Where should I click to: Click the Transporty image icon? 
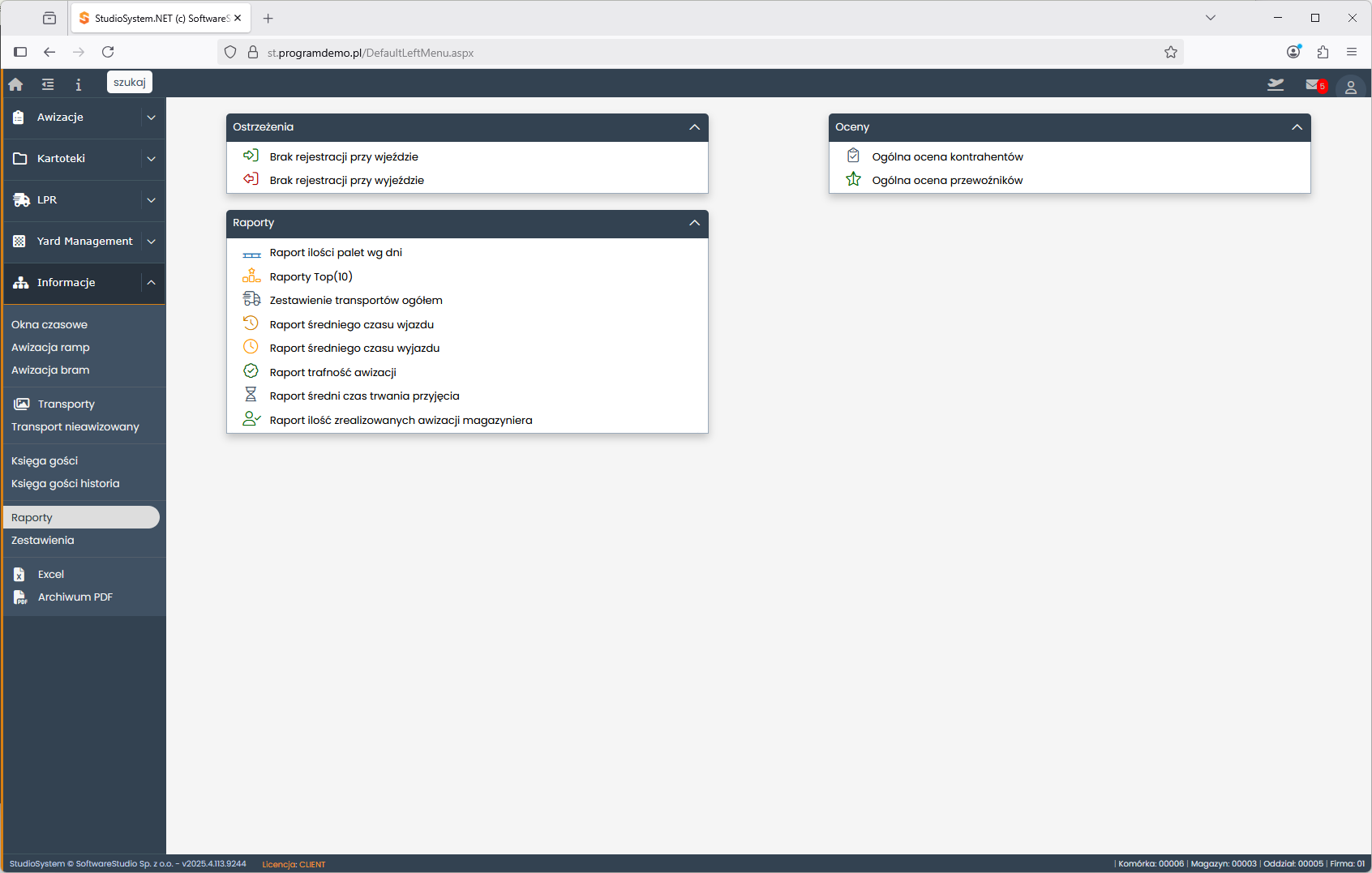[22, 404]
